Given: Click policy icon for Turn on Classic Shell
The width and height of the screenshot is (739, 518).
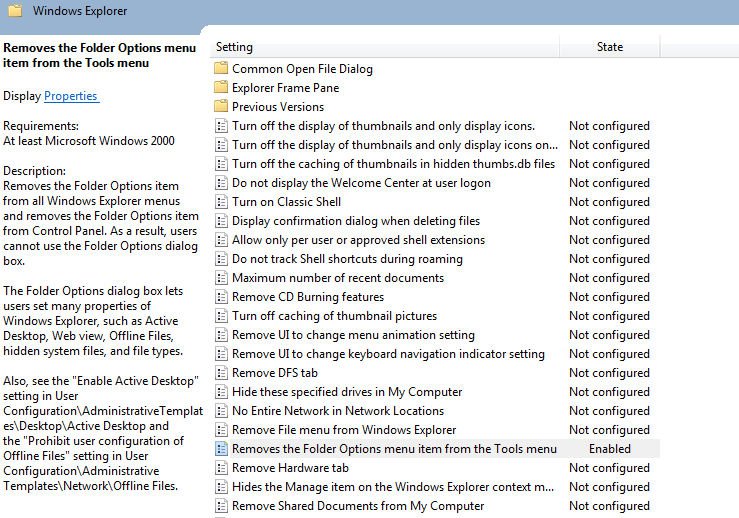Looking at the screenshot, I should tap(221, 202).
